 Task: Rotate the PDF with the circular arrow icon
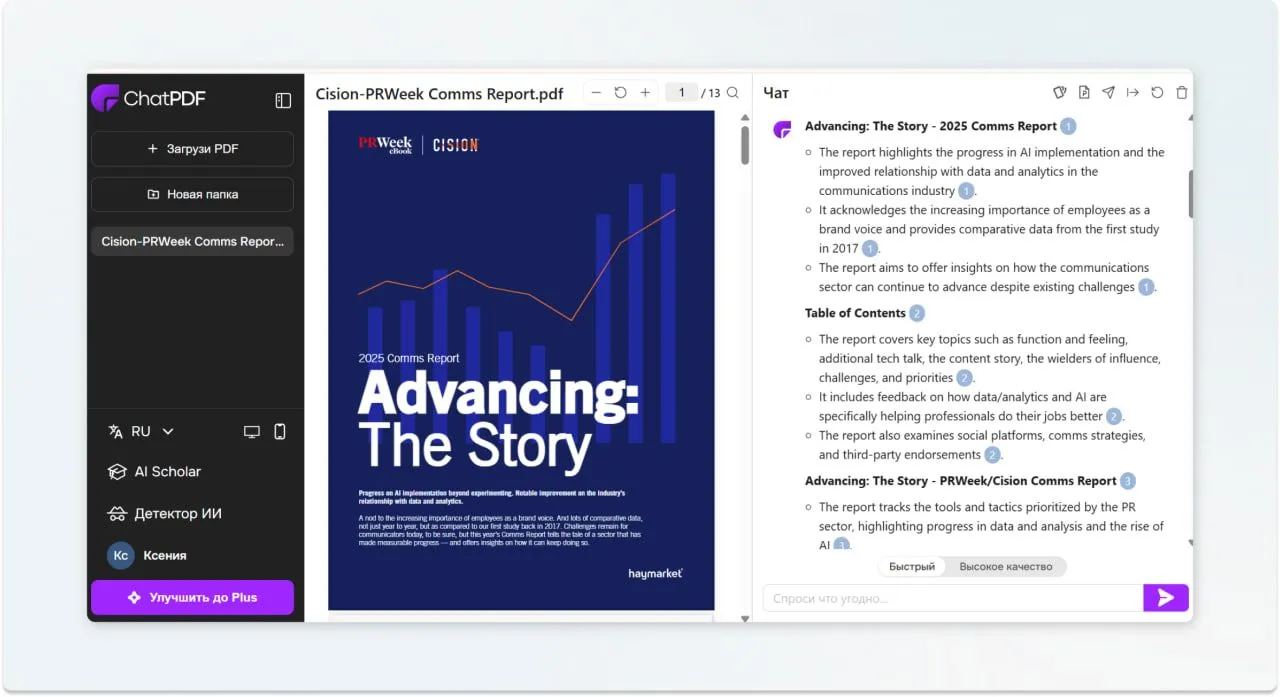[x=620, y=92]
